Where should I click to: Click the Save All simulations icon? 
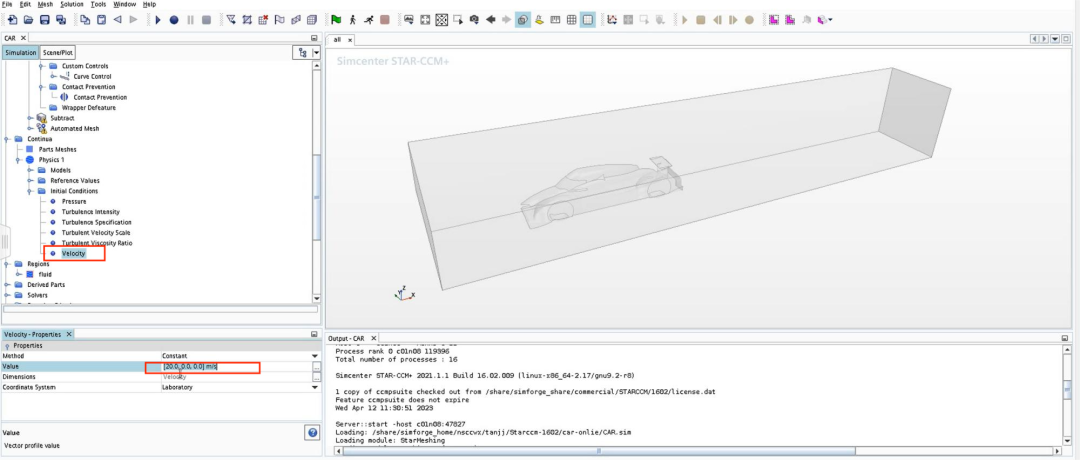pos(61,20)
